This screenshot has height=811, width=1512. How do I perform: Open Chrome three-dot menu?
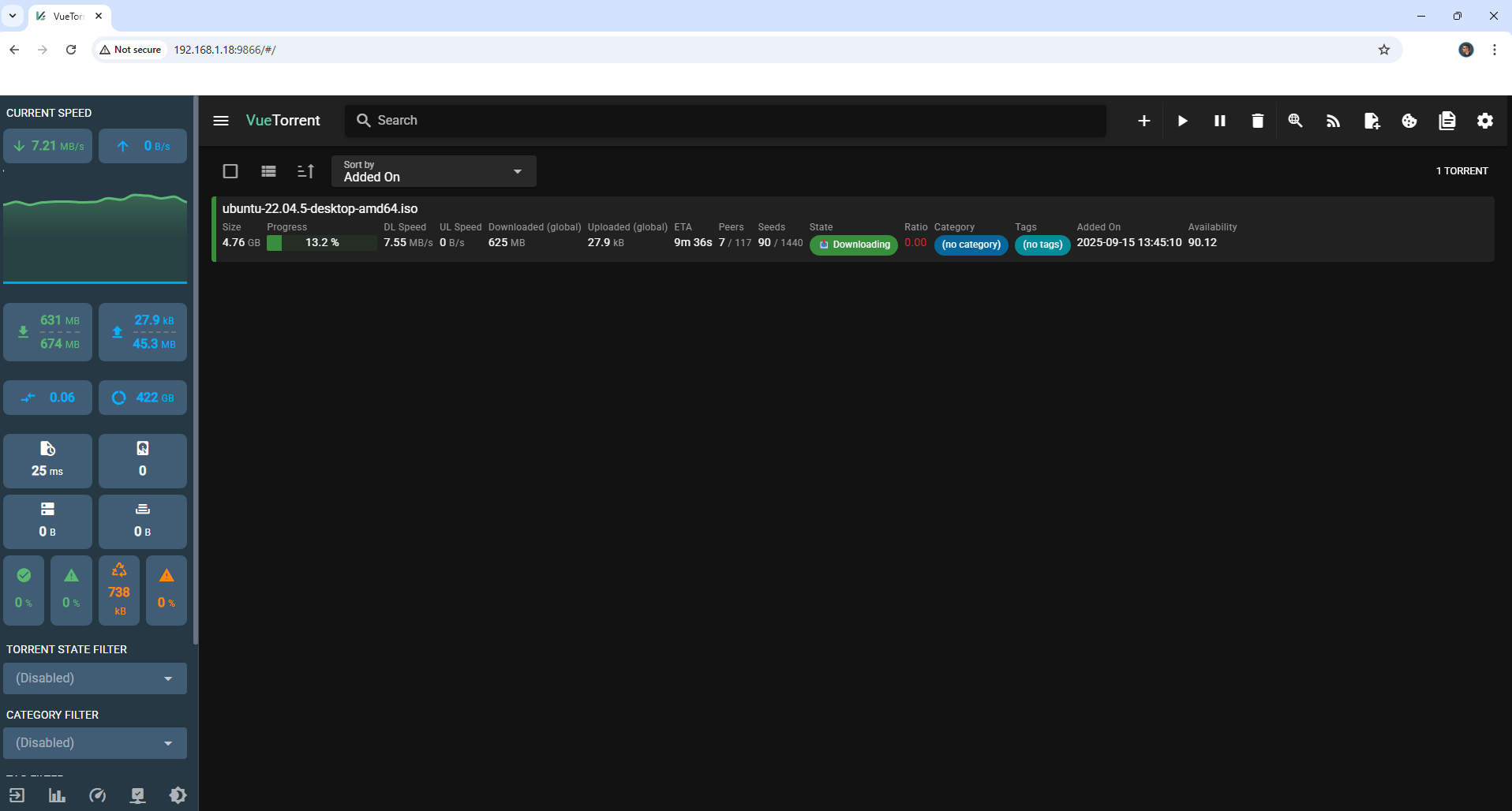pos(1494,50)
